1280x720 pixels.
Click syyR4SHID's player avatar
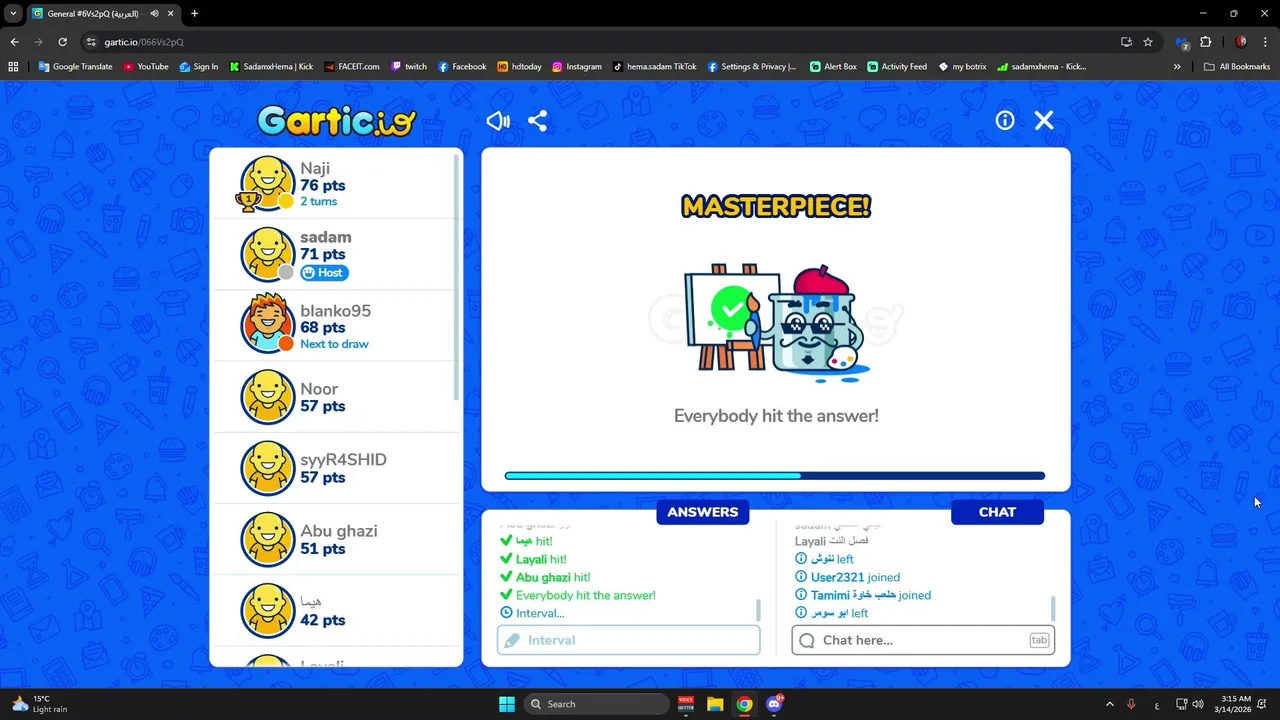point(267,468)
